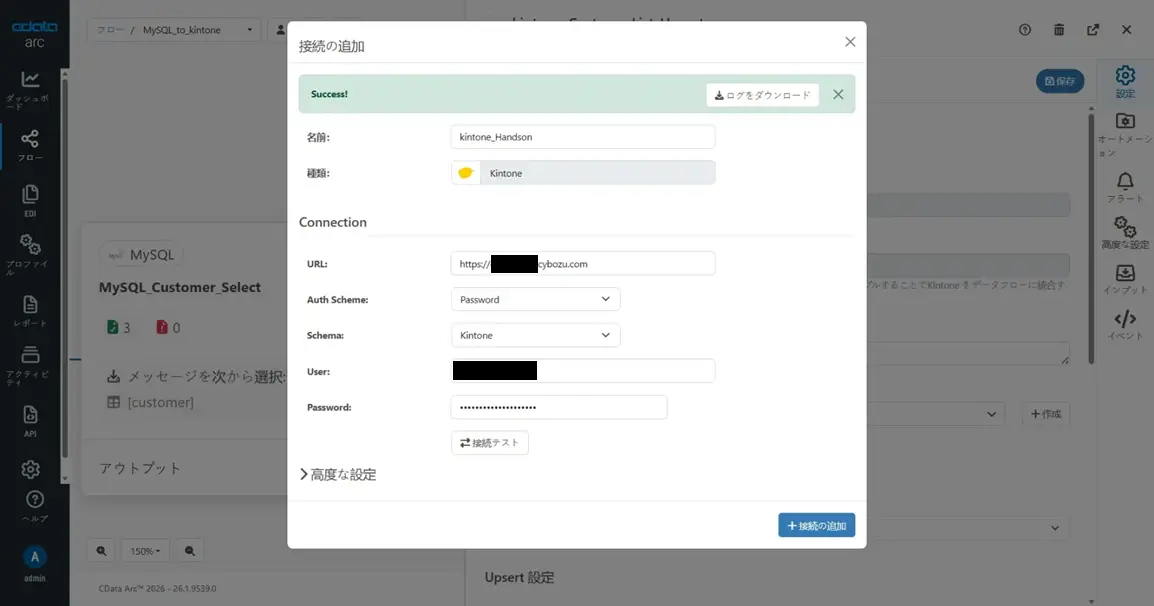Click the red failed files count icon
This screenshot has height=606, width=1154.
tap(162, 327)
